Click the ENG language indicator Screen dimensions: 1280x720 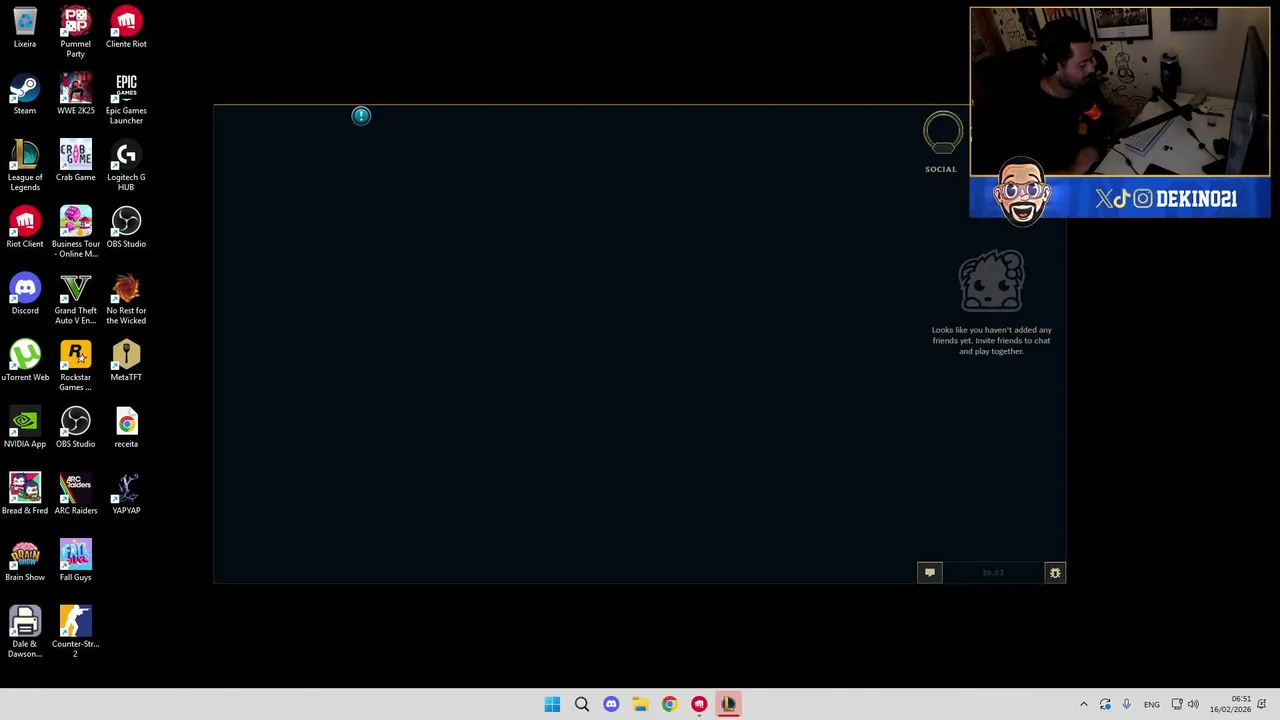click(x=1152, y=705)
